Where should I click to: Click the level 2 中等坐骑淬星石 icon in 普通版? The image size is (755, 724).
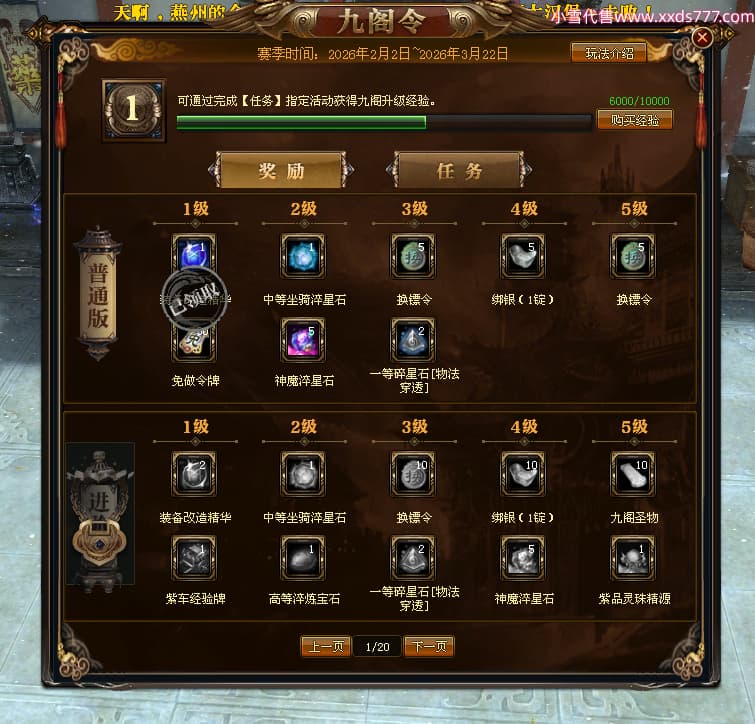(303, 256)
